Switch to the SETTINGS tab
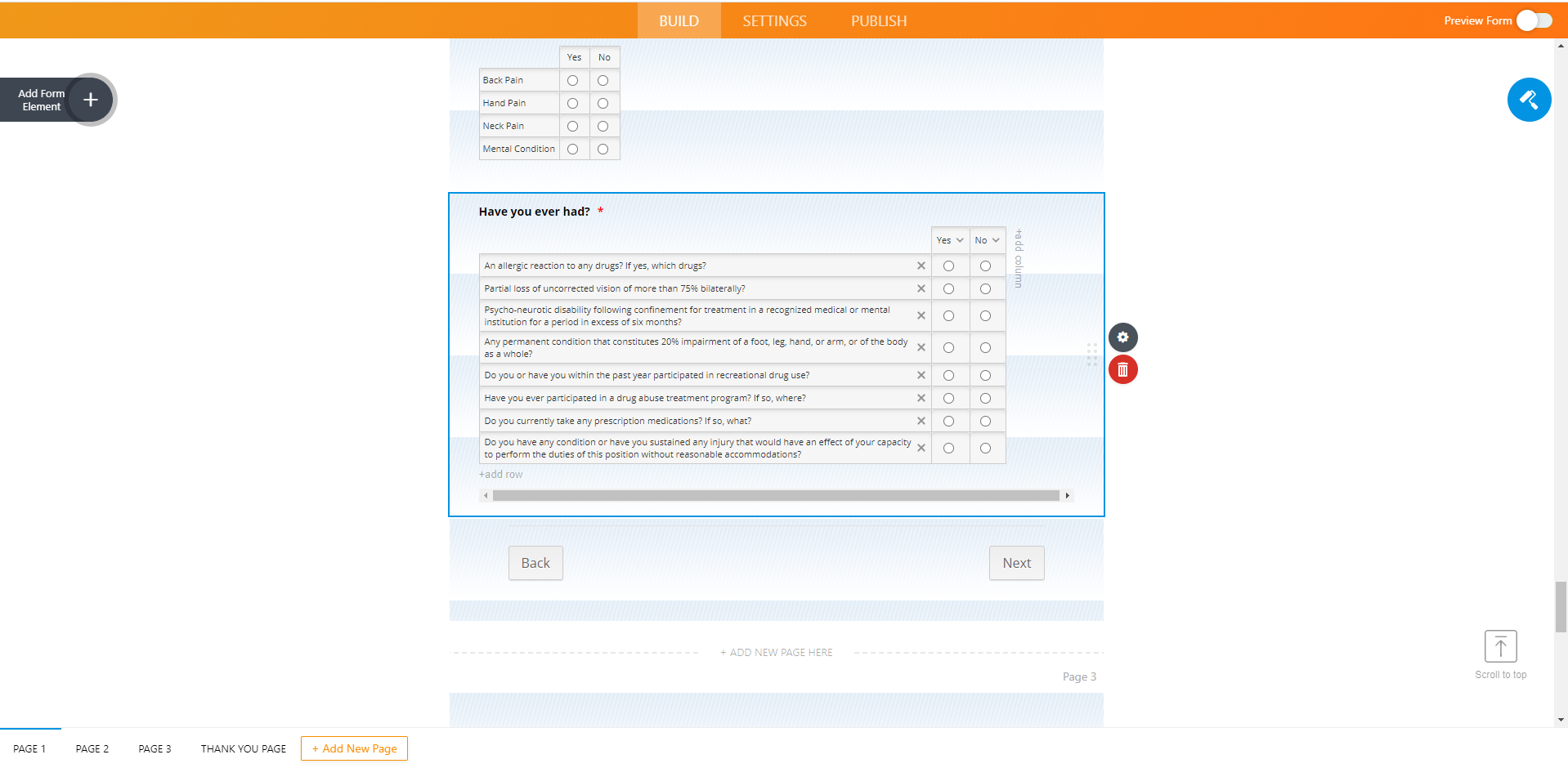The height and width of the screenshot is (768, 1568). point(774,20)
